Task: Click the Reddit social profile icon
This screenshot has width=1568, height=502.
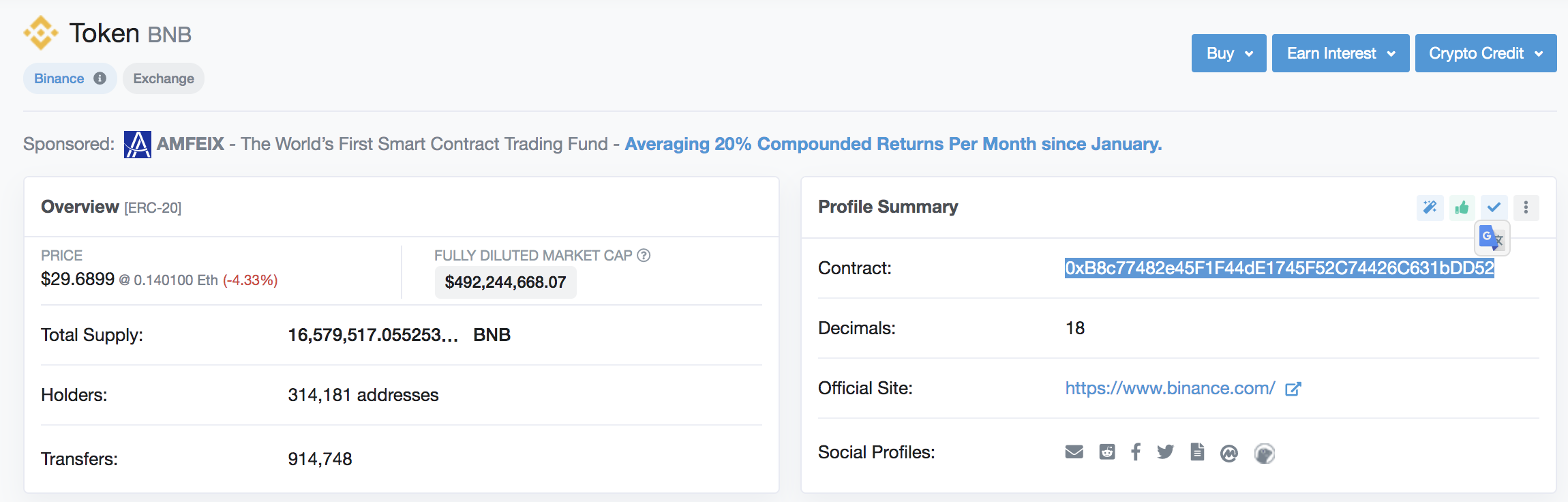Action: (1107, 452)
